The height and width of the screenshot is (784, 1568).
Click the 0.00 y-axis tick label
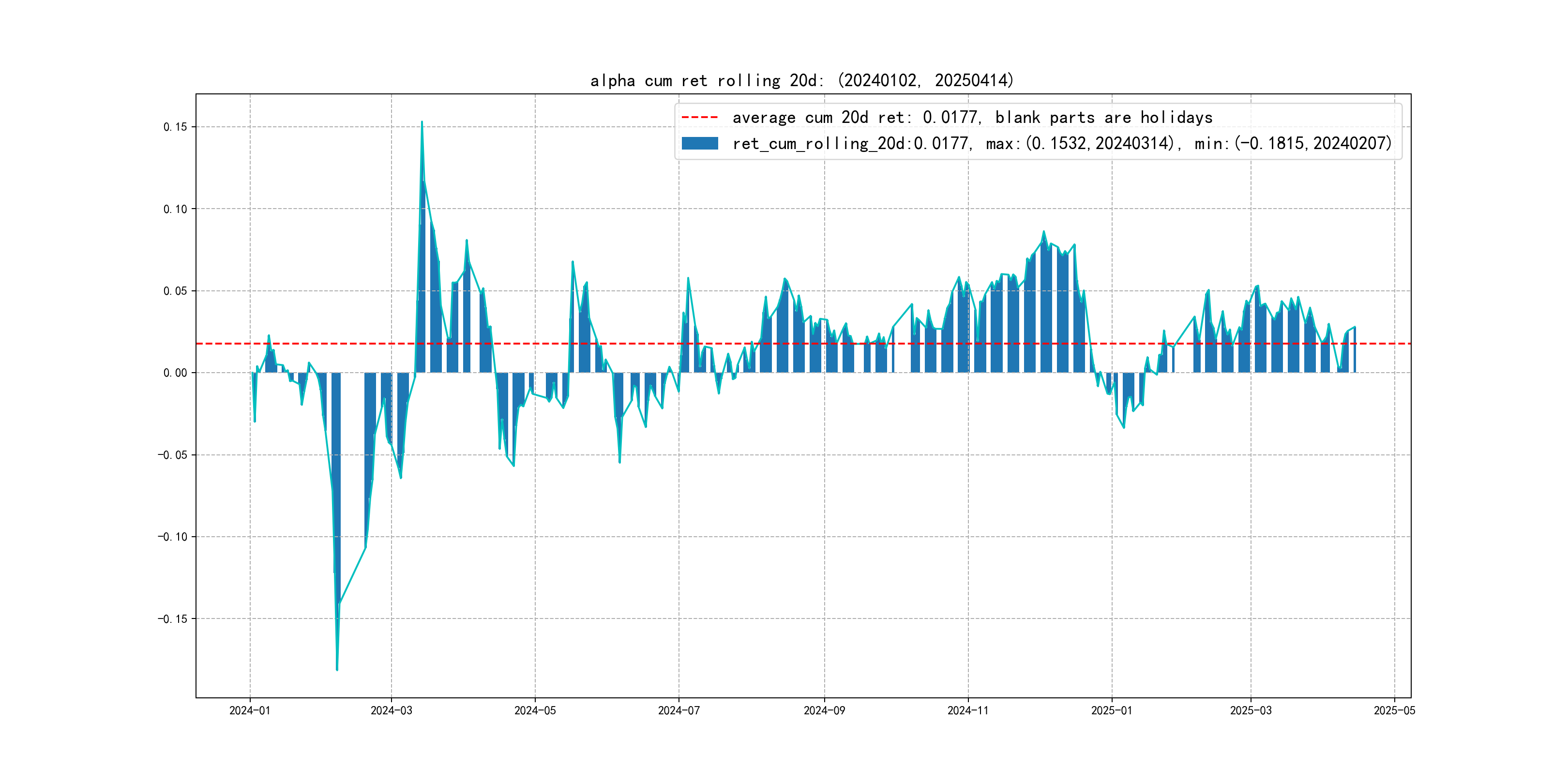coord(175,373)
